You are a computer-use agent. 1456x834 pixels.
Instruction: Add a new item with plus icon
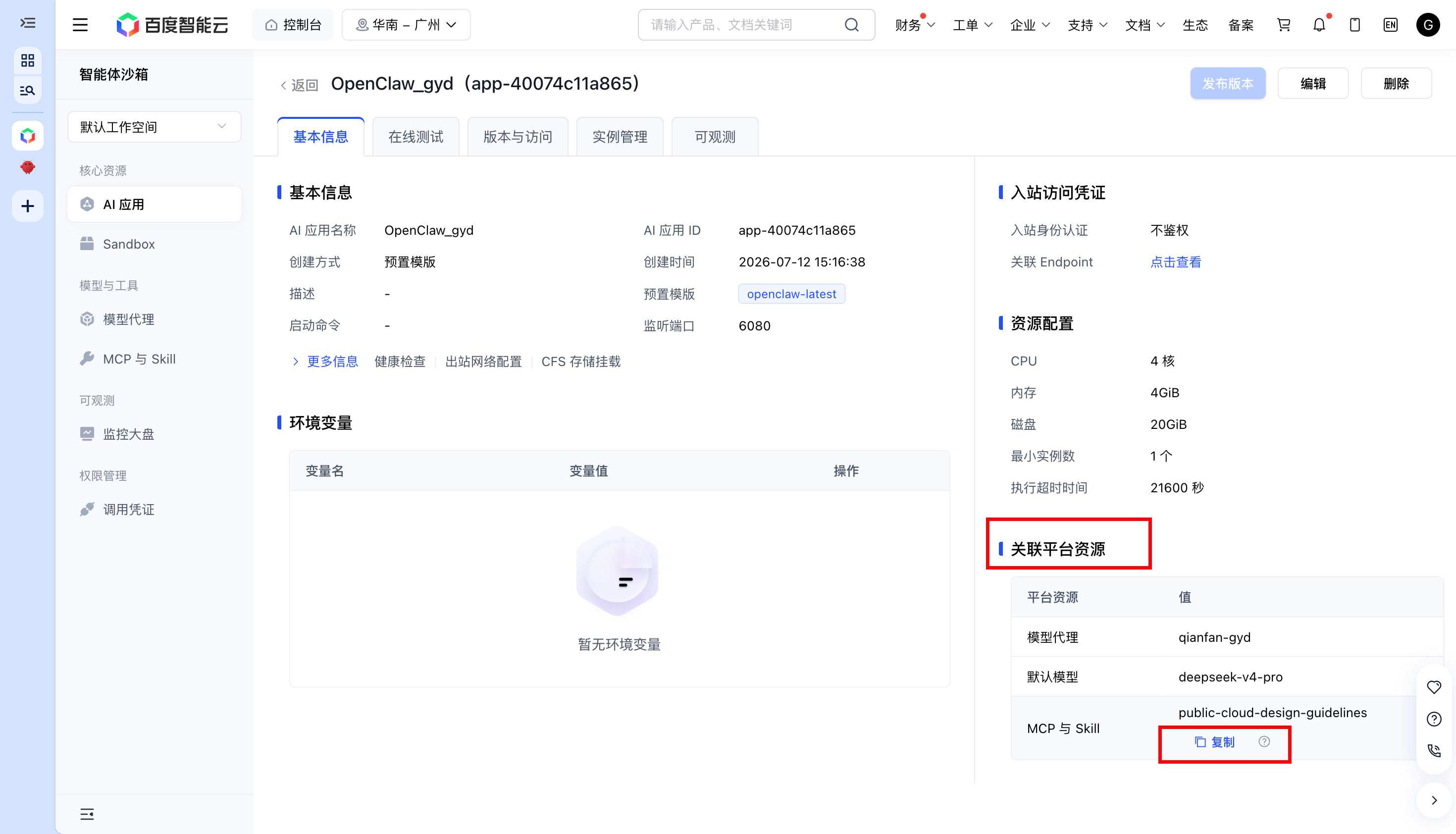tap(28, 206)
